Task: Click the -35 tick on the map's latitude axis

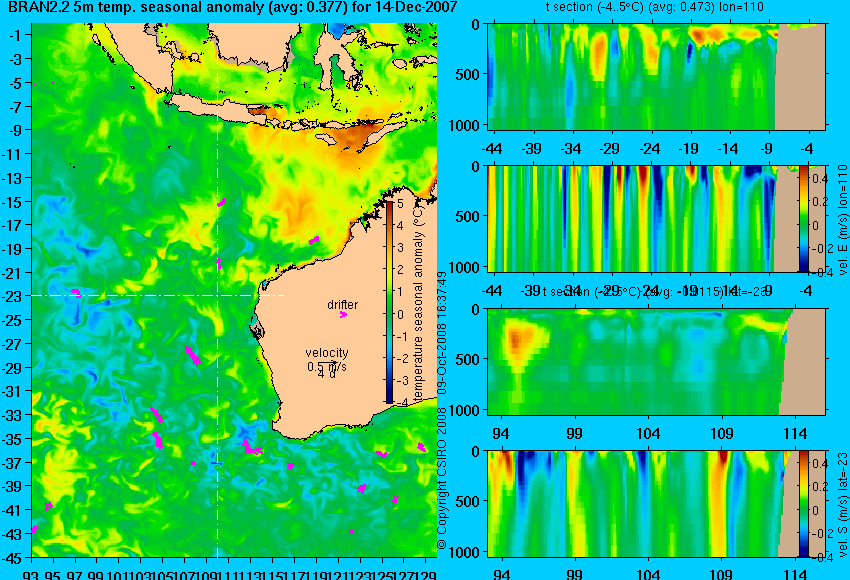Action: coord(12,439)
